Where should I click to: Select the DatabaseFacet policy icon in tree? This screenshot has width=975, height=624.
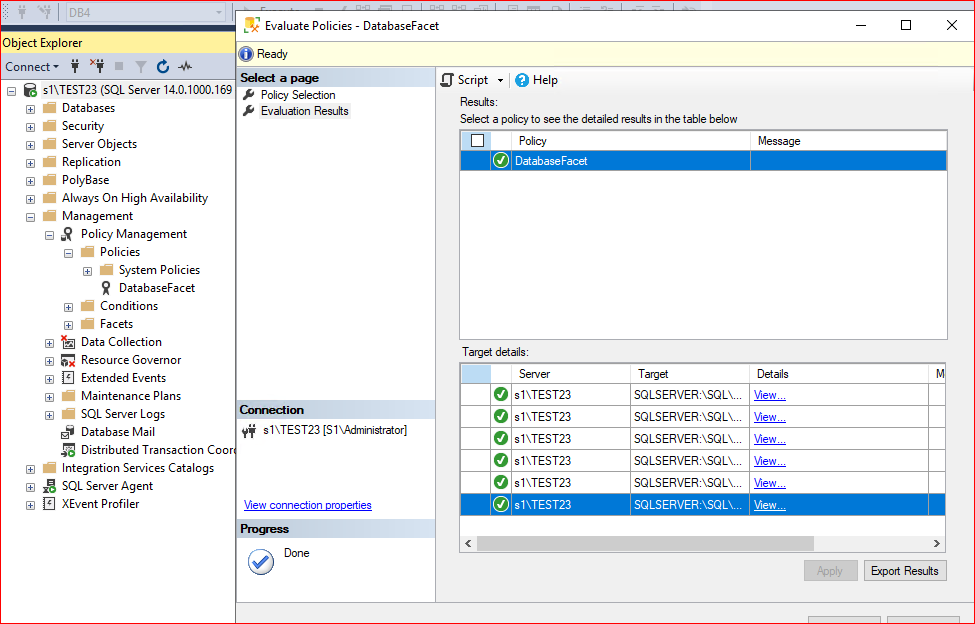pos(106,288)
